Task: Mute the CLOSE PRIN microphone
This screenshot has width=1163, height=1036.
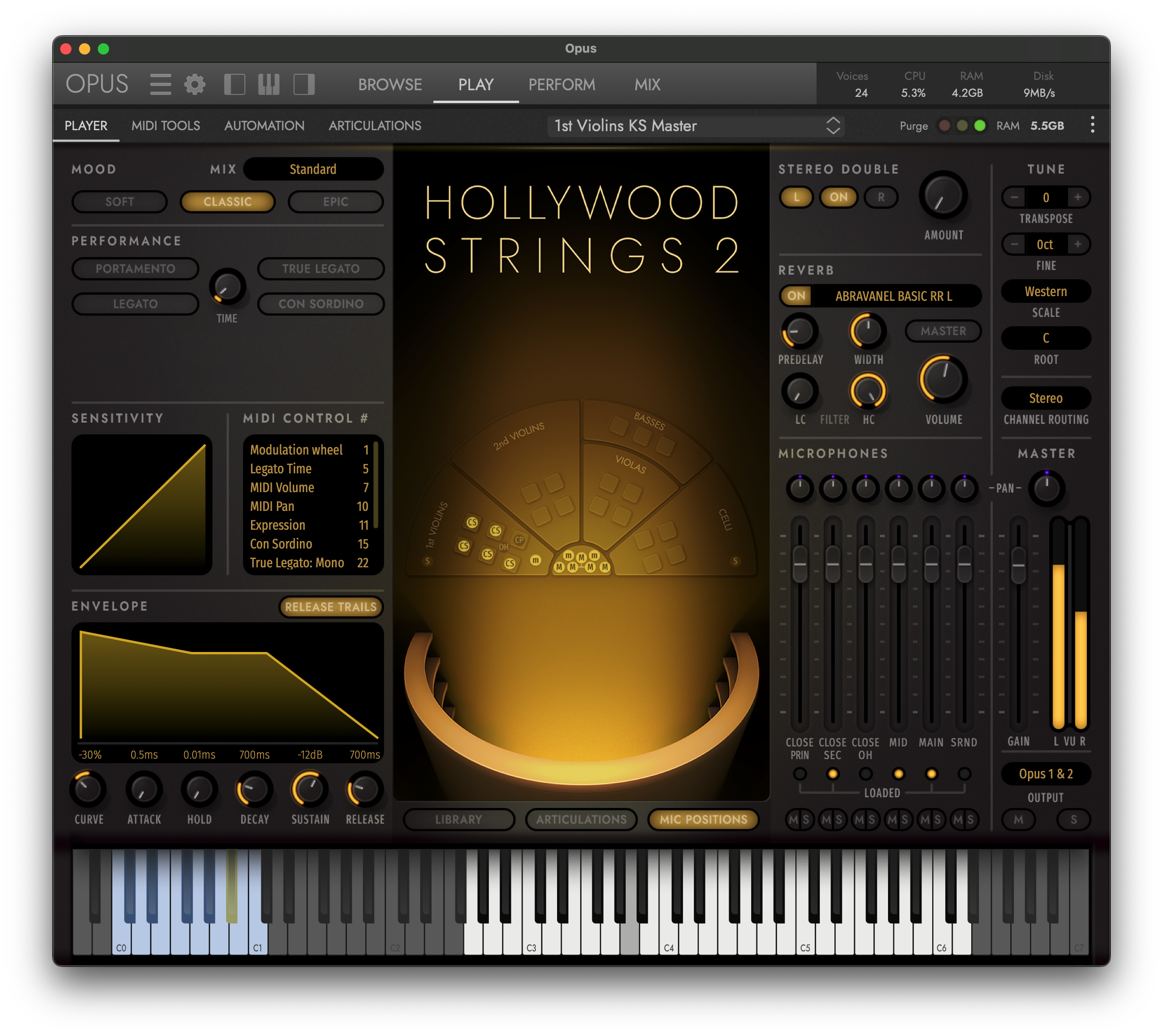Action: point(794,820)
